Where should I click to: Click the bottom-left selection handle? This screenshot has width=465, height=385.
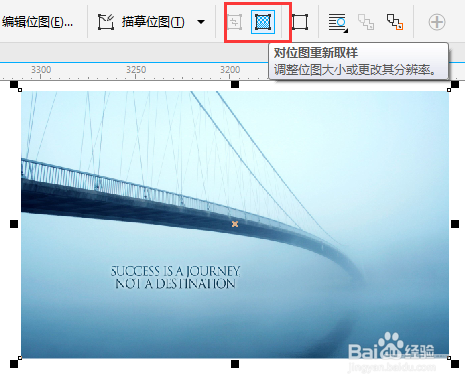tap(14, 364)
